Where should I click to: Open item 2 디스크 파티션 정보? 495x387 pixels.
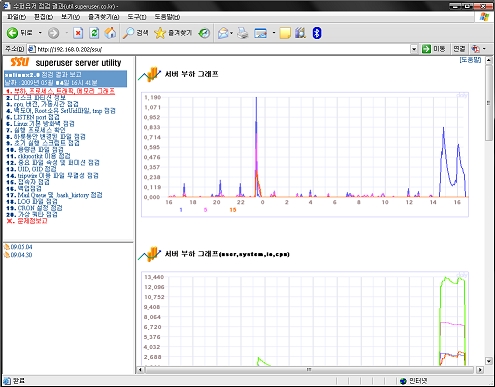[x=36, y=98]
